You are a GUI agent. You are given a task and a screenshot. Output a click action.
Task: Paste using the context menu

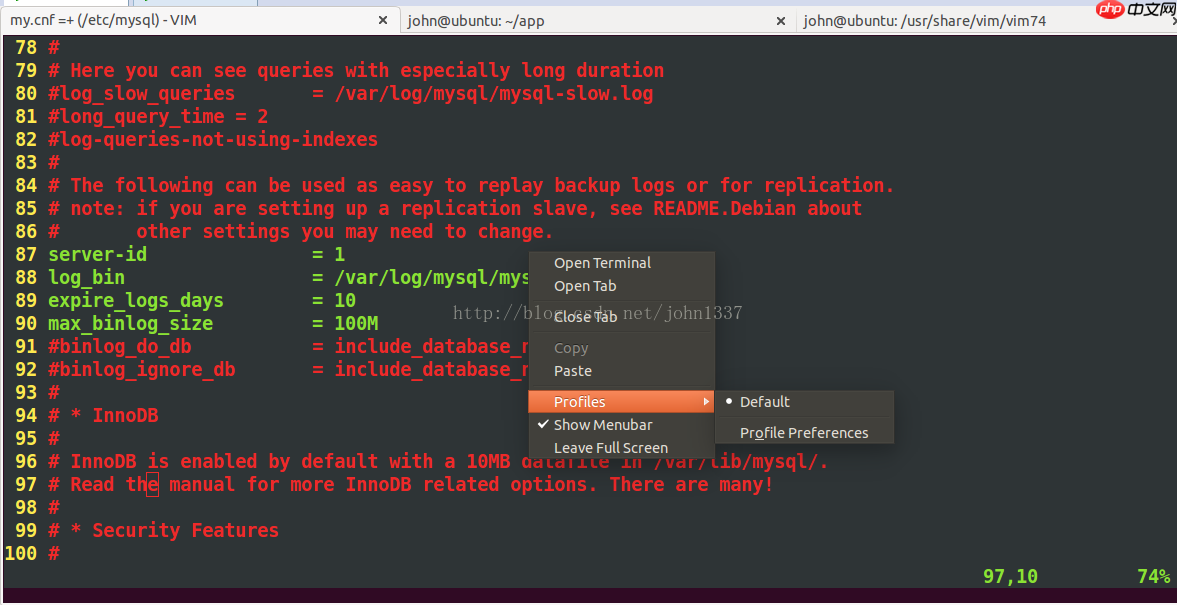point(573,371)
